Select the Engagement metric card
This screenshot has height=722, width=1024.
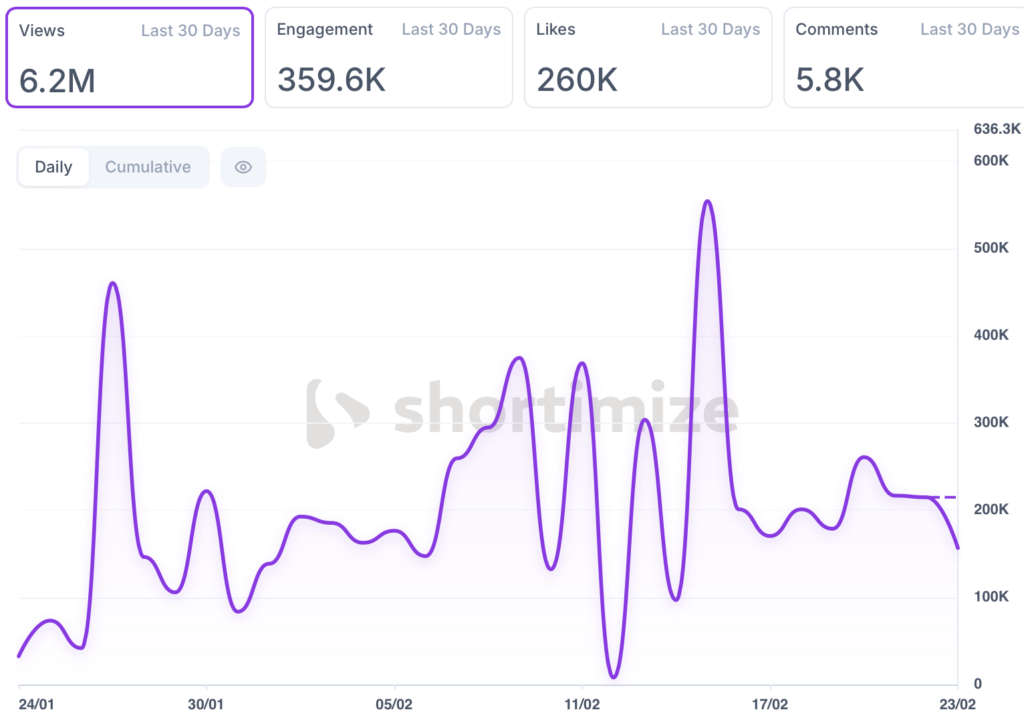388,58
